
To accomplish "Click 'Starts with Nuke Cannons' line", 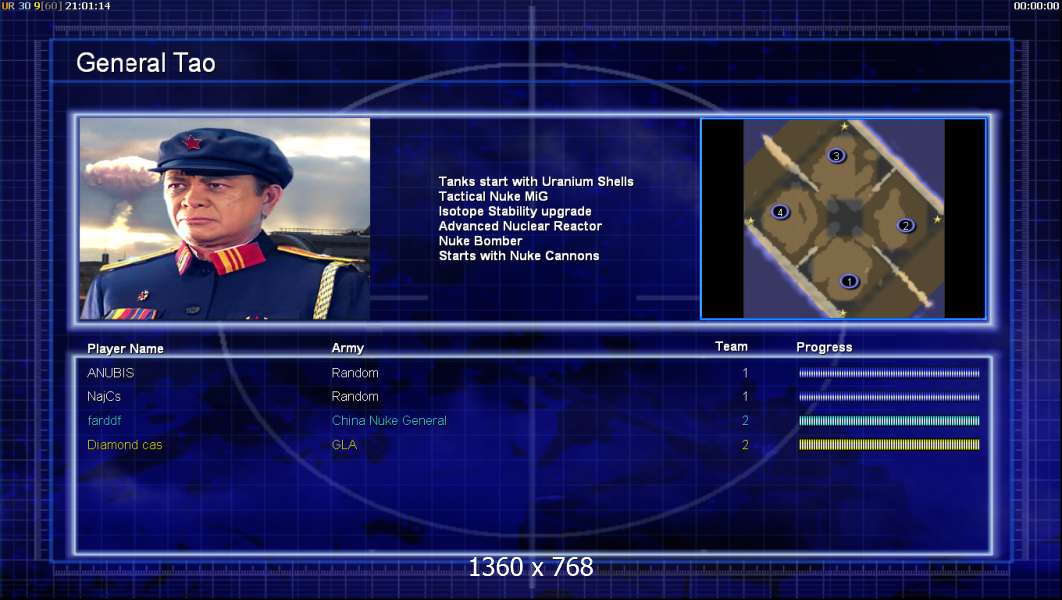I will (x=519, y=256).
